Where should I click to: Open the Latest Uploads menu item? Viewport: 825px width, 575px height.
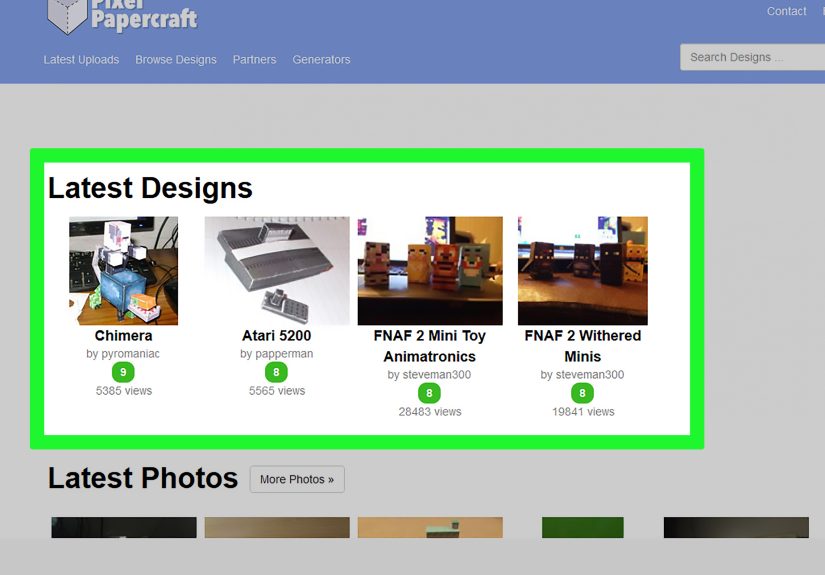(81, 59)
